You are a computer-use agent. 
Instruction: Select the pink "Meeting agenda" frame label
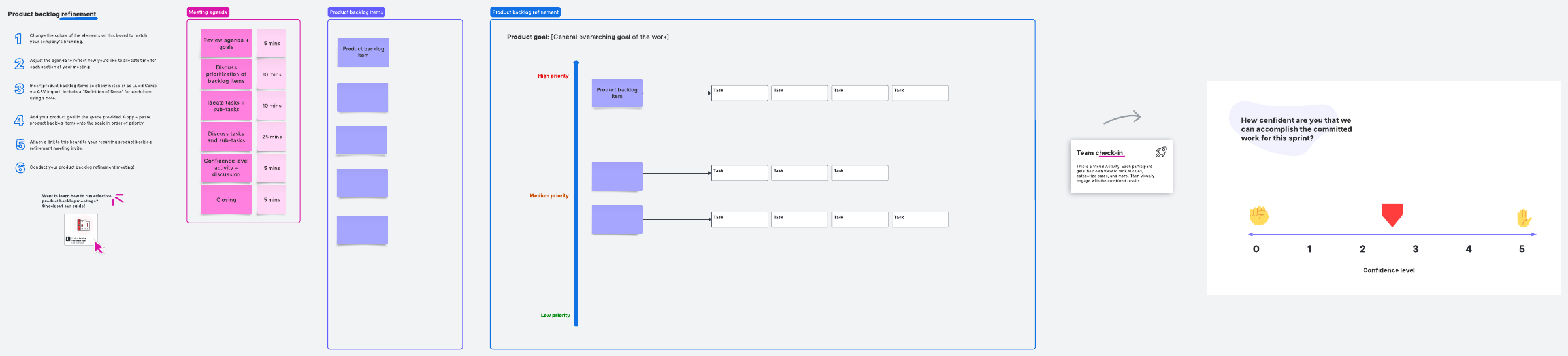[x=208, y=12]
